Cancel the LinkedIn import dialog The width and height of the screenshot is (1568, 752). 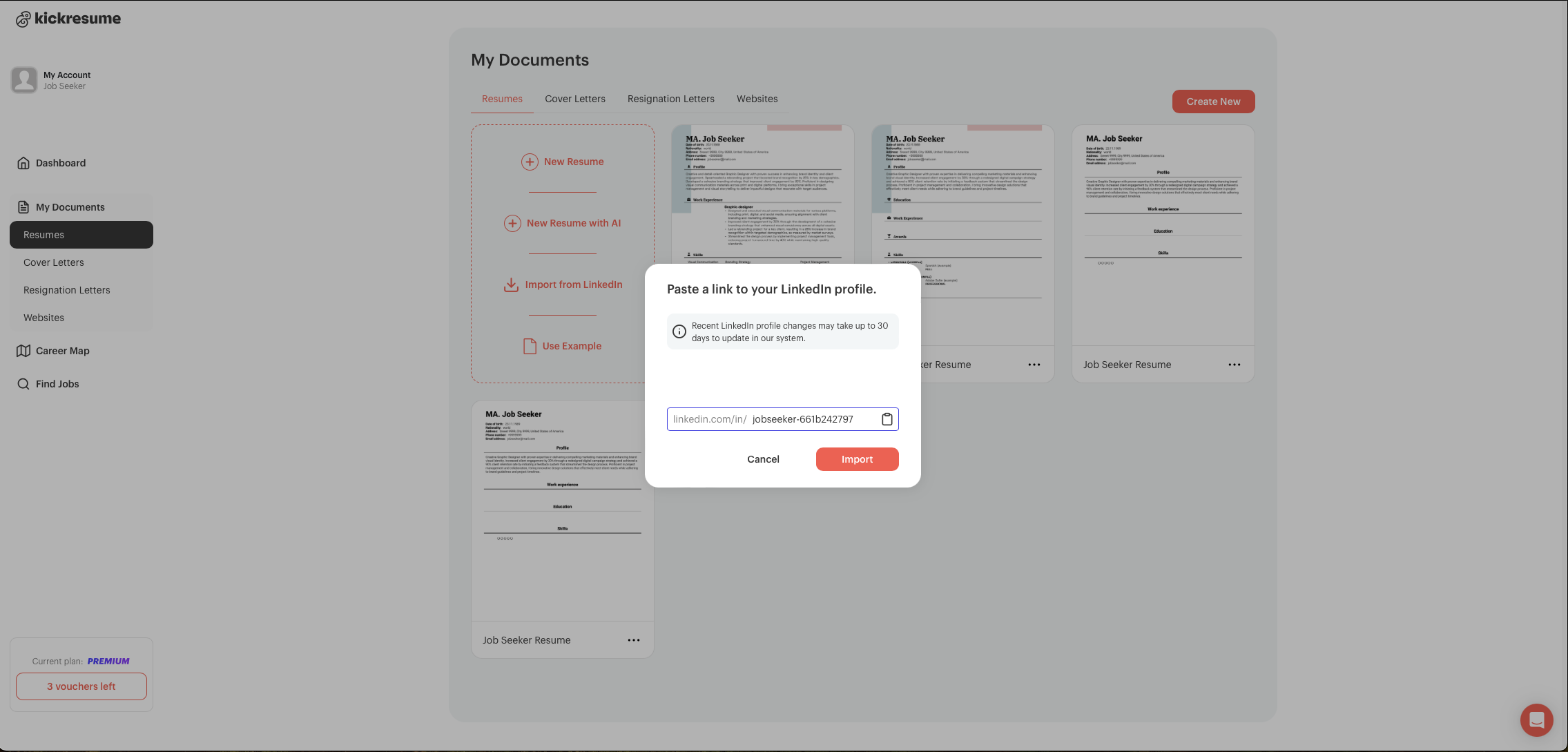click(763, 459)
